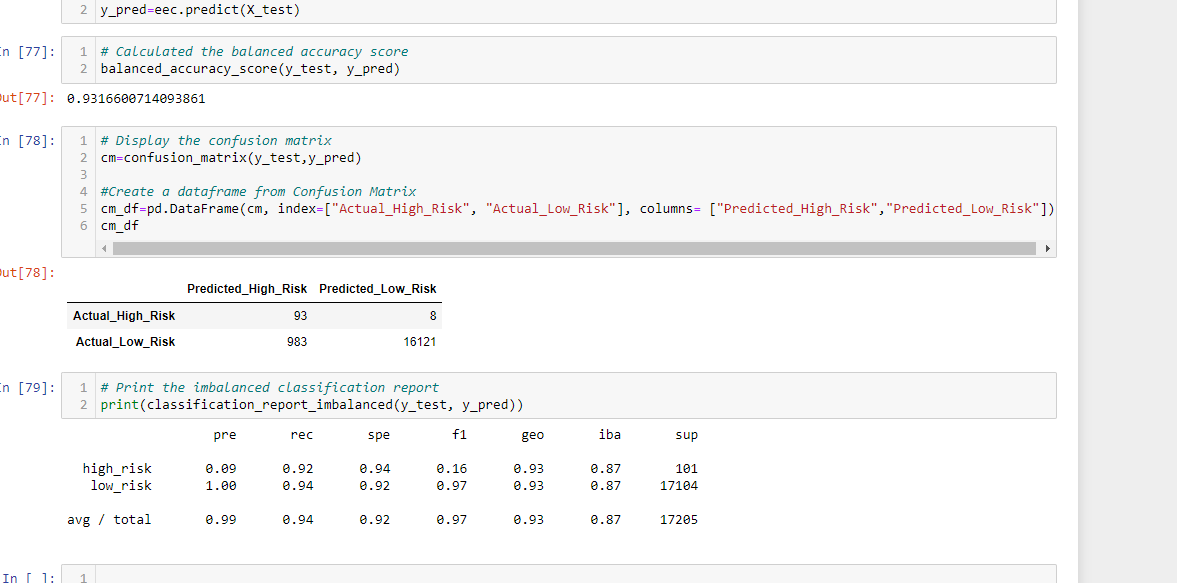Click the high_risk row label in the report

coord(117,469)
